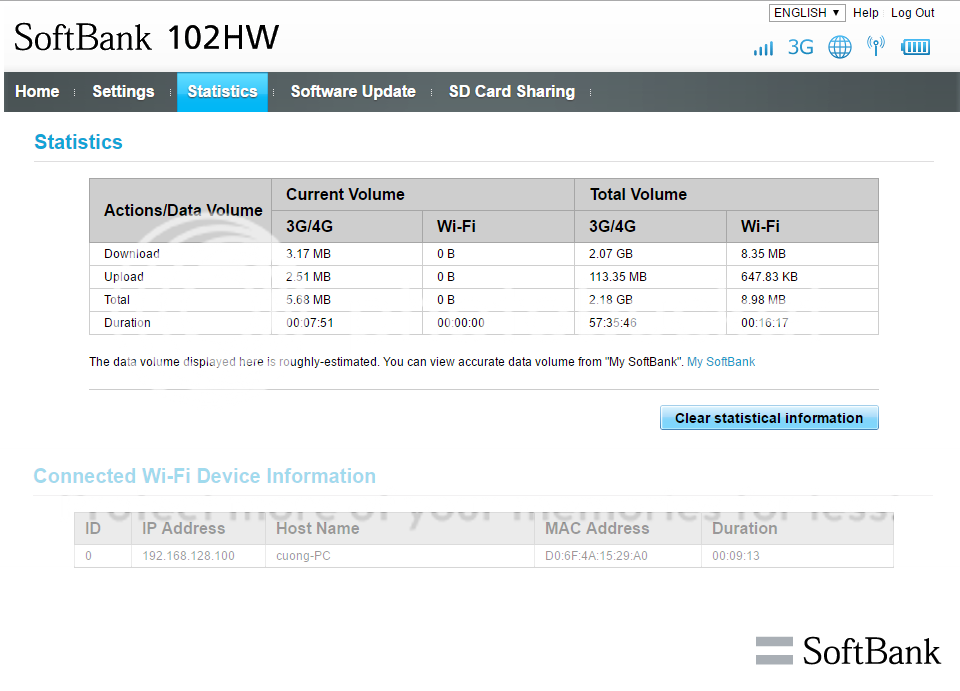
Task: Click the Upload row label
Action: [124, 277]
